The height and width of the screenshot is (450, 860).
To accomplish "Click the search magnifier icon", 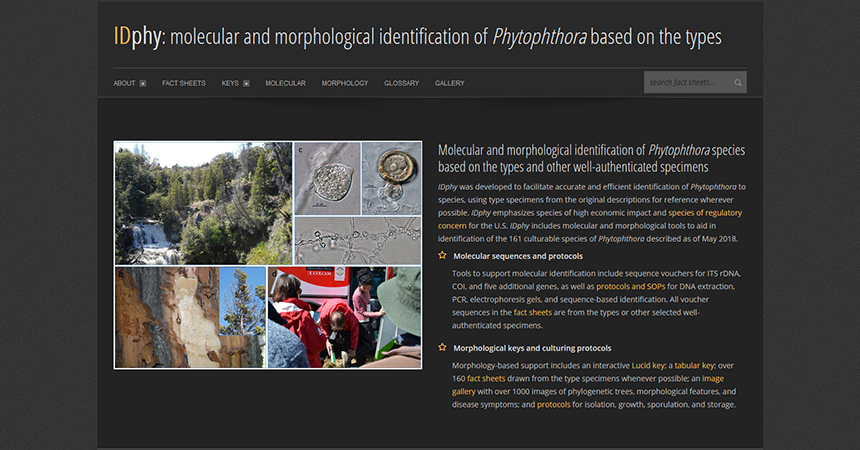I will [x=738, y=83].
